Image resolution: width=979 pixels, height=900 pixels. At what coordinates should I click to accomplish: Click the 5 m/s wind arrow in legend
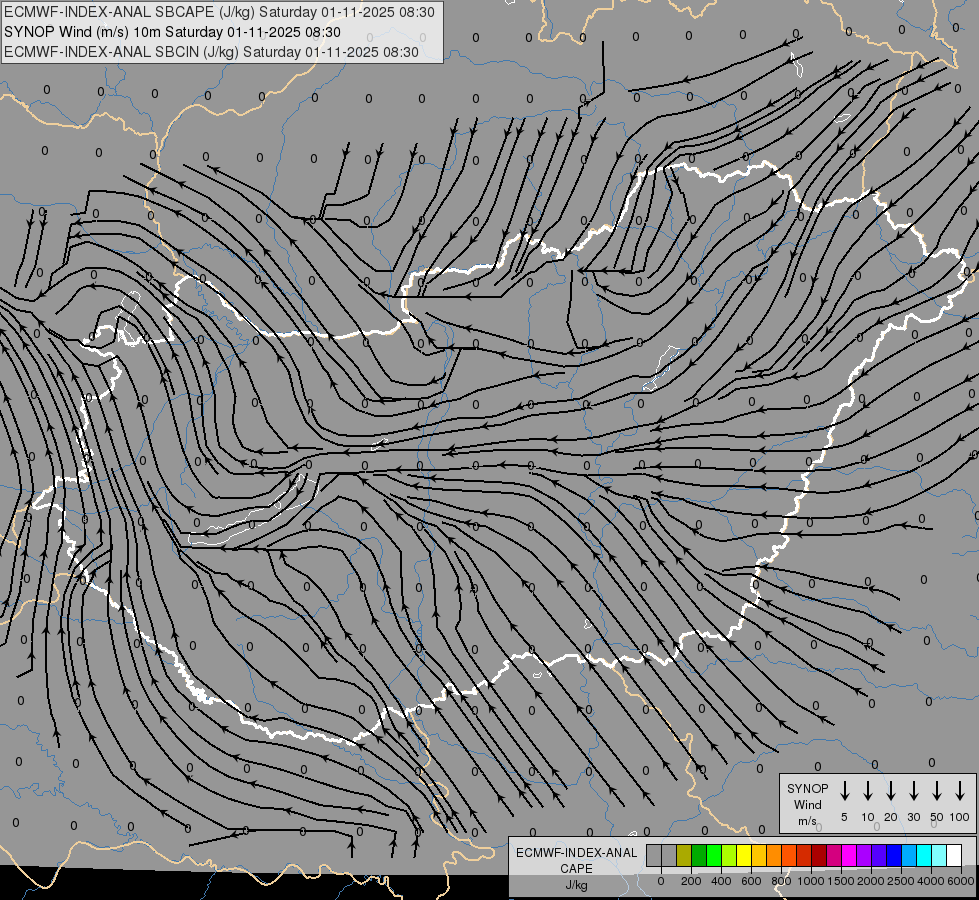click(x=844, y=790)
